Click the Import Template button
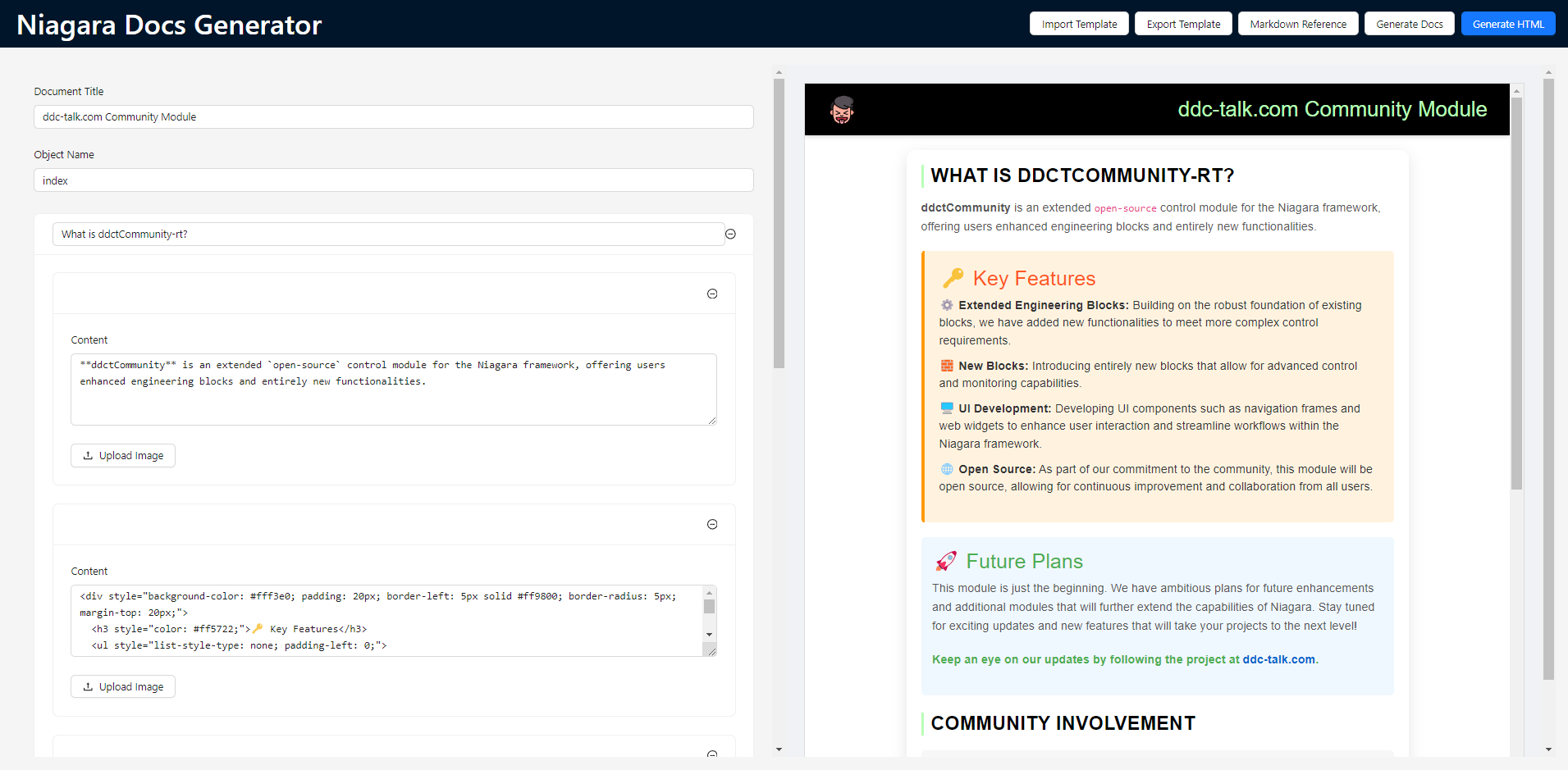The width and height of the screenshot is (1568, 770). (1079, 24)
